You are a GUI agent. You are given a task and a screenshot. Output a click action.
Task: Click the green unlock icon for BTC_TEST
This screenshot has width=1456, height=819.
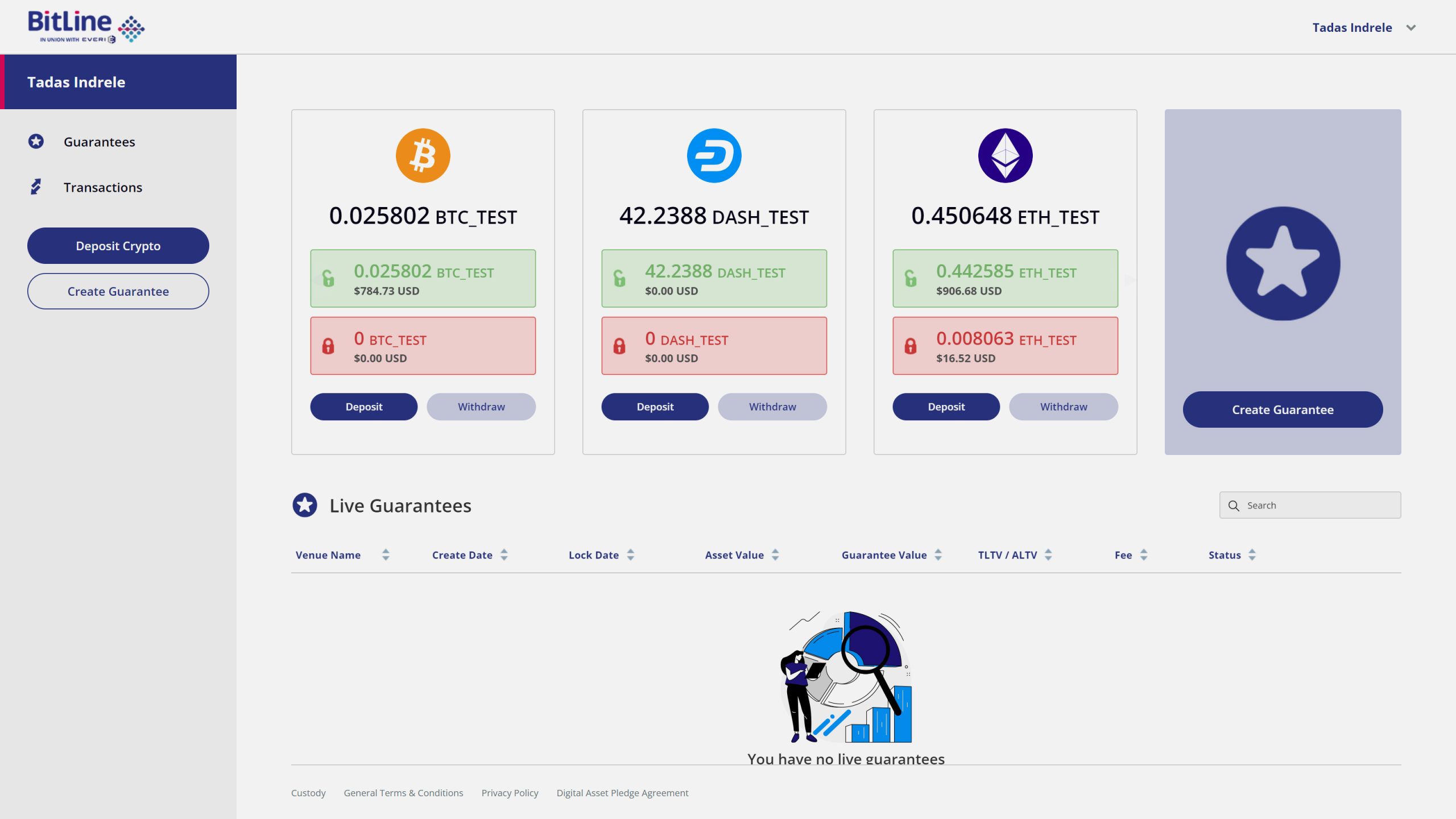(328, 278)
